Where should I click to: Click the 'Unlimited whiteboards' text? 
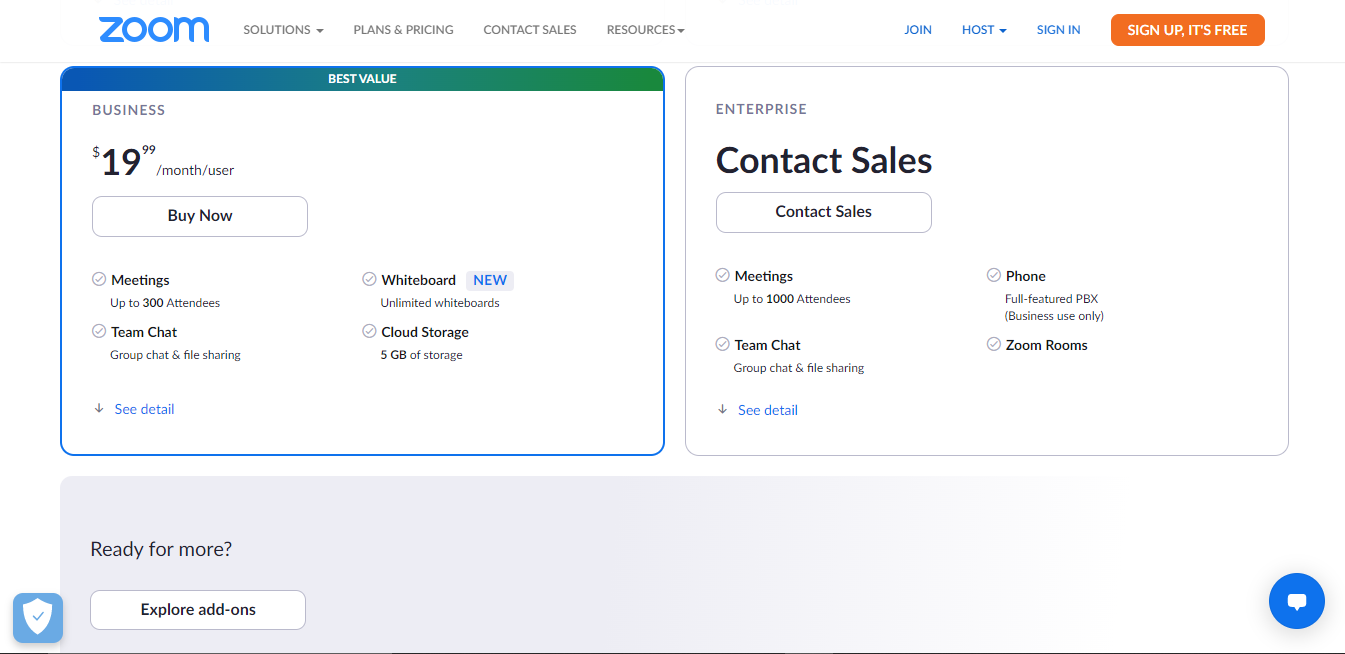[x=440, y=303]
